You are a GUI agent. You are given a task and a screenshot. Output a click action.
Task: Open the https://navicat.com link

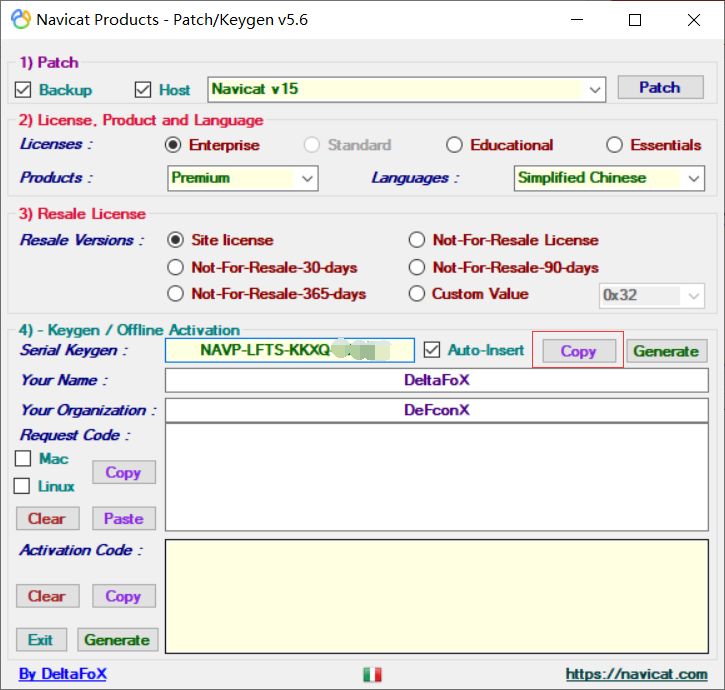pyautogui.click(x=636, y=674)
